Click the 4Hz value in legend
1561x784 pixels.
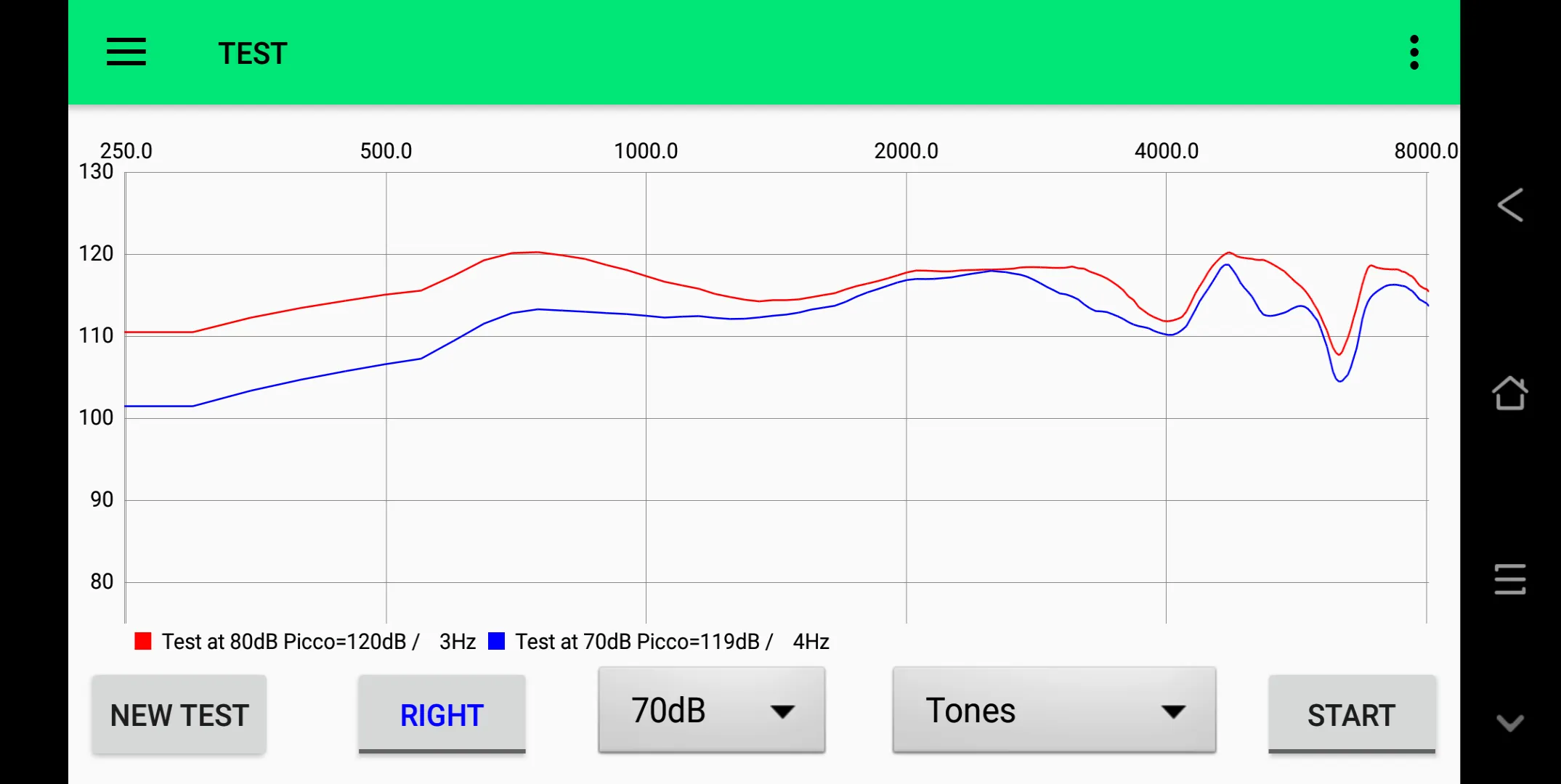click(x=811, y=642)
